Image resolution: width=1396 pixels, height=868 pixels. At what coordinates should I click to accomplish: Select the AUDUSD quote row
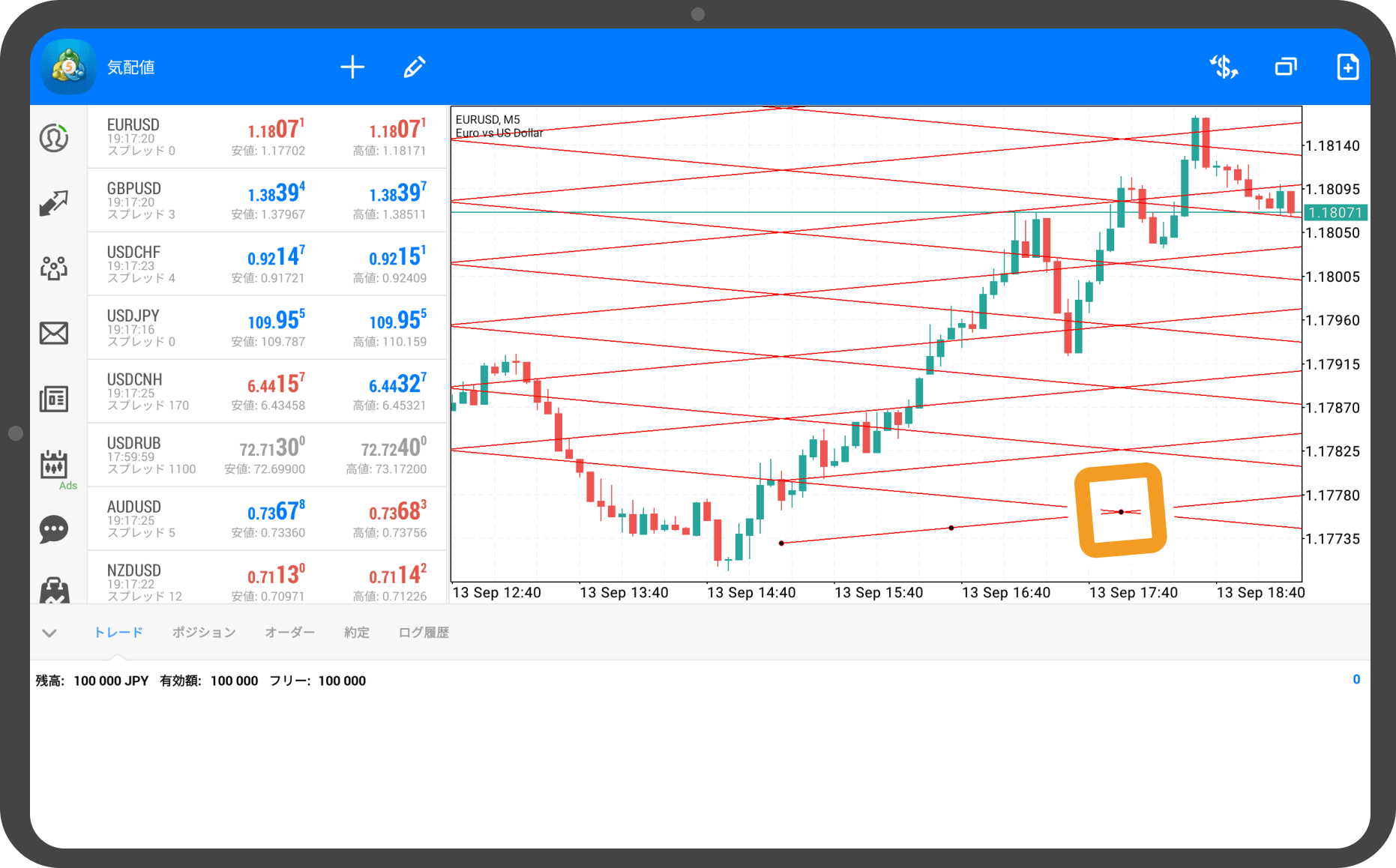(267, 519)
